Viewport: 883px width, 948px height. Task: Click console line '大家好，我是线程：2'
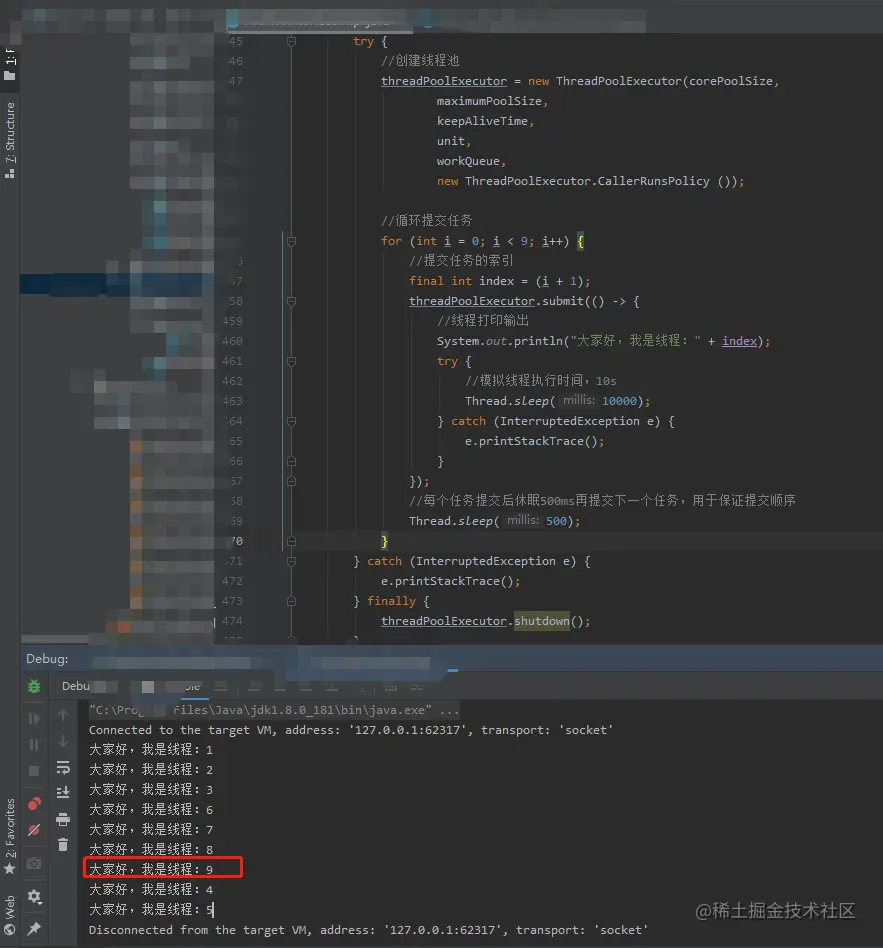point(151,770)
